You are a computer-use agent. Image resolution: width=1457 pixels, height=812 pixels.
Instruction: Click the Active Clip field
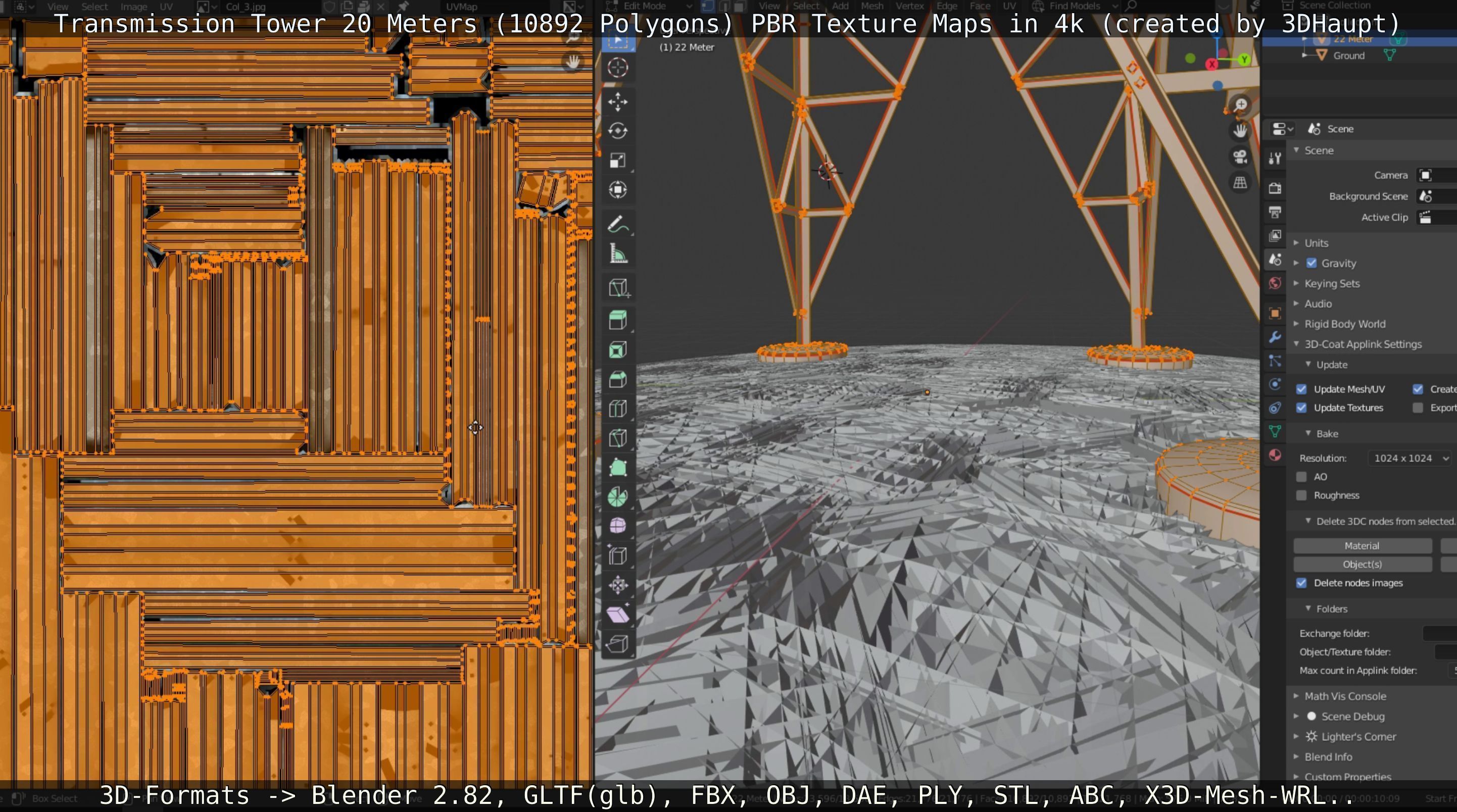[1437, 217]
